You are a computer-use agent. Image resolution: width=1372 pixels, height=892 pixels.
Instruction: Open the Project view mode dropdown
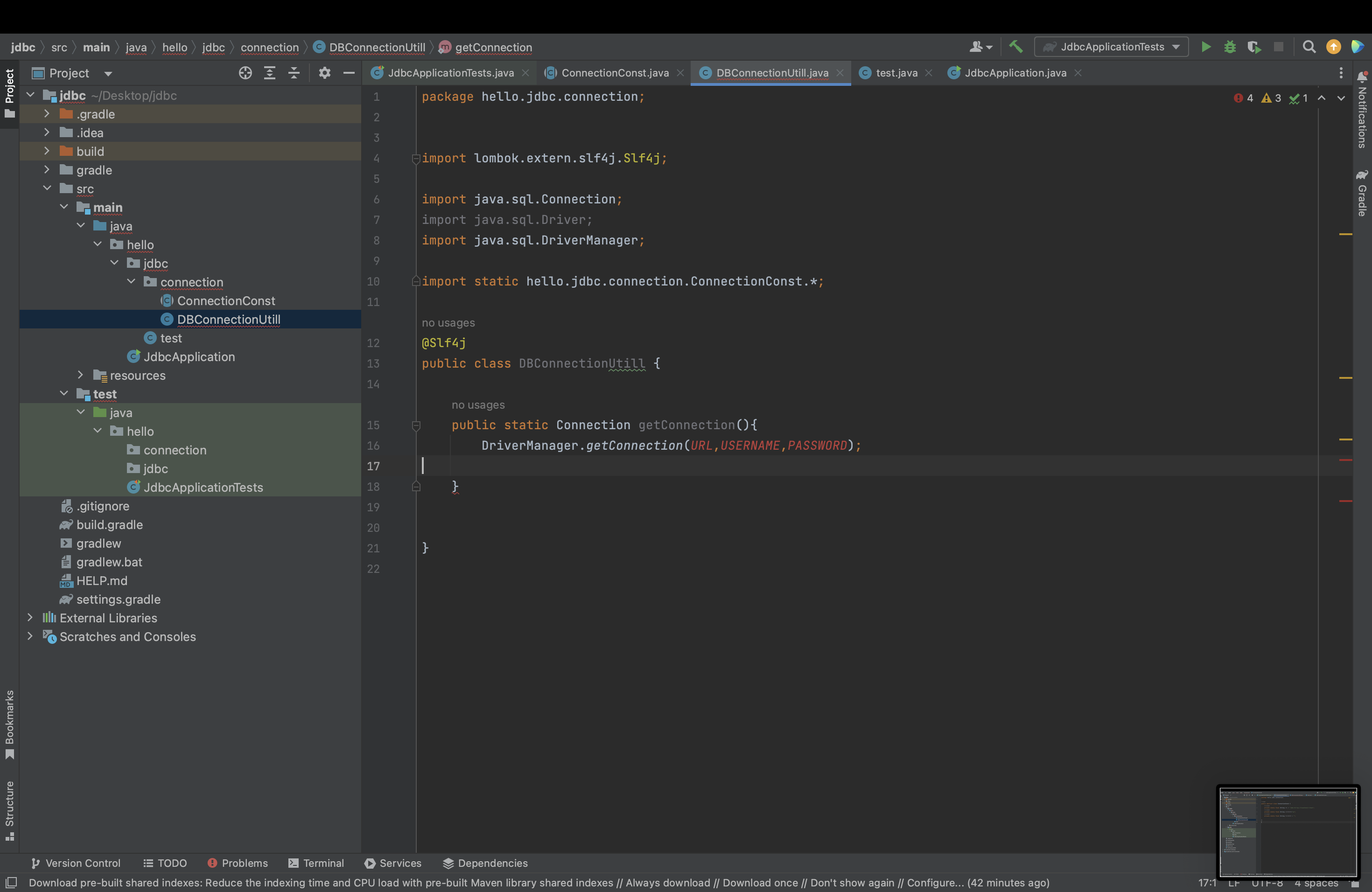point(108,73)
